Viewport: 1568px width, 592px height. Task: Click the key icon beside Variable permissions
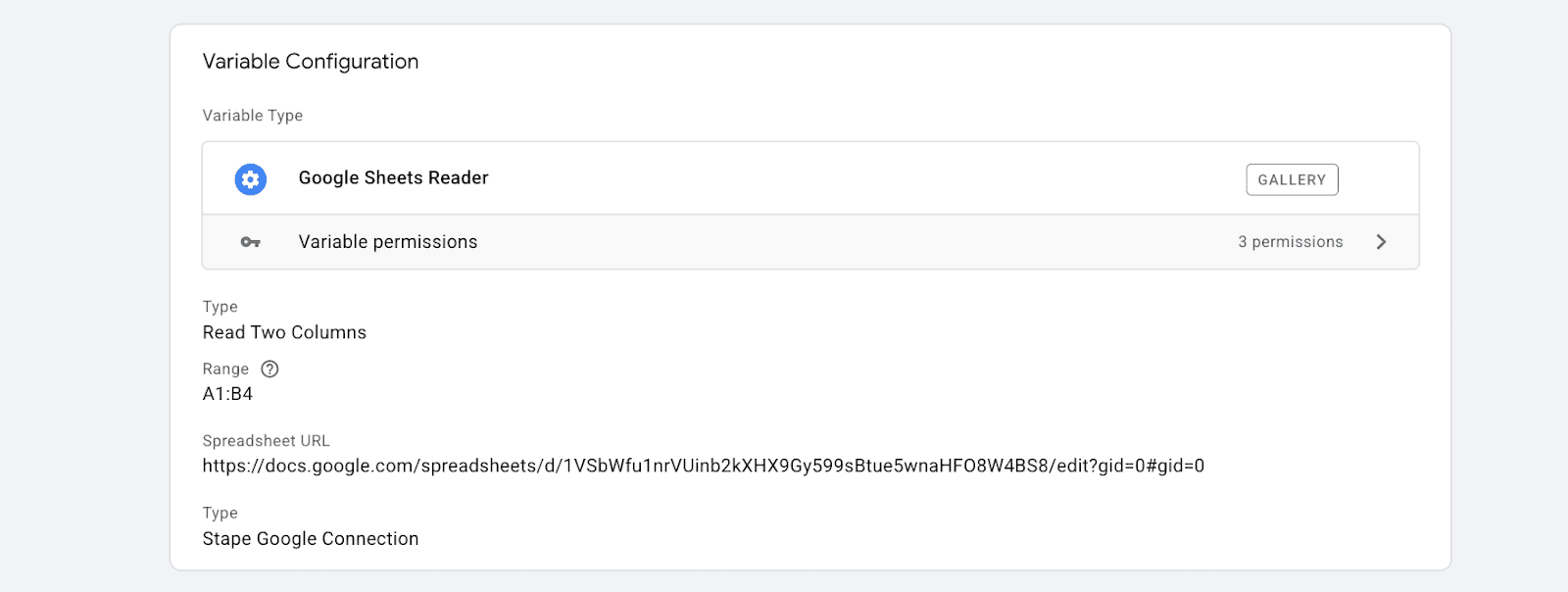coord(251,242)
